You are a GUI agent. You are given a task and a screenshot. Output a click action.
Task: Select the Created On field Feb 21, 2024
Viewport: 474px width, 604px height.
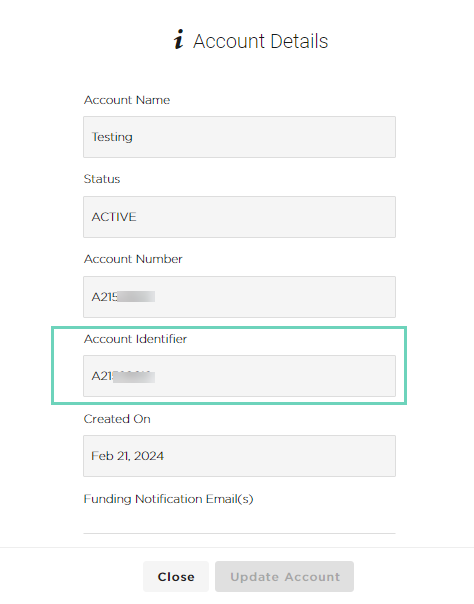pyautogui.click(x=240, y=456)
